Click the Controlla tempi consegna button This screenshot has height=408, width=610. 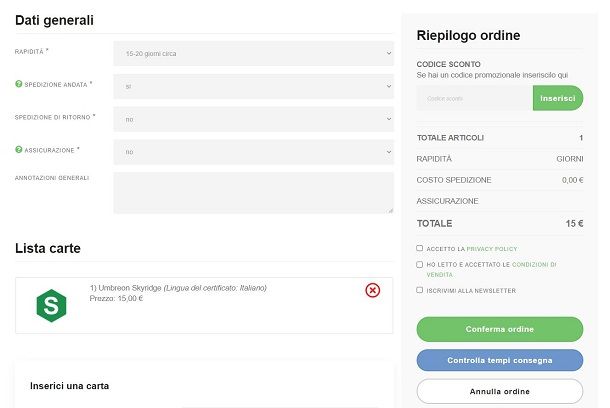click(500, 361)
